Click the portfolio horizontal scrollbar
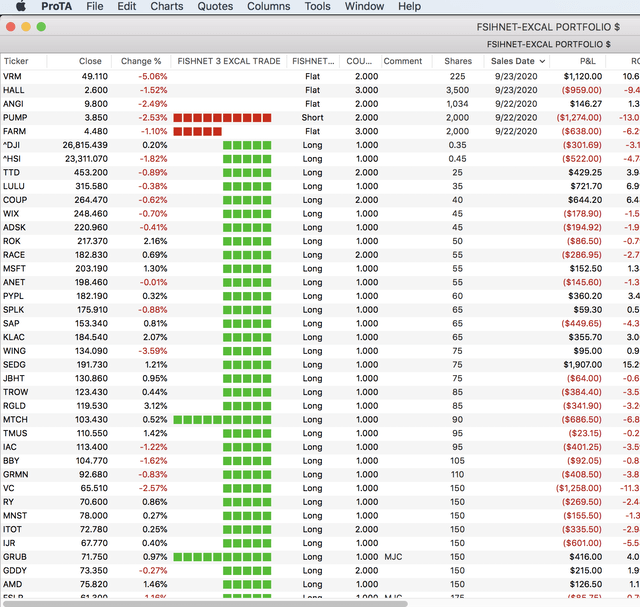Viewport: 640px width, 607px height. [x=205, y=603]
